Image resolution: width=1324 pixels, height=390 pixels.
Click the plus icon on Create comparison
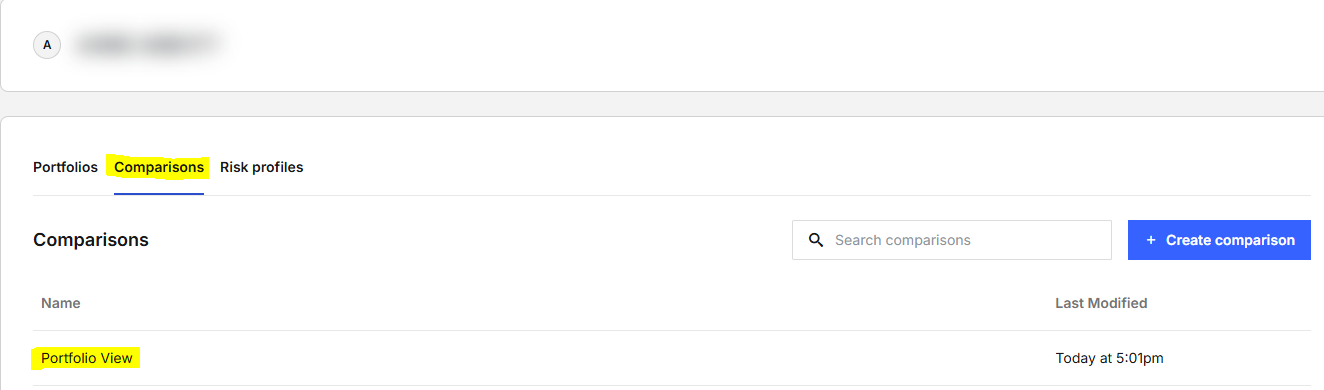click(1151, 240)
